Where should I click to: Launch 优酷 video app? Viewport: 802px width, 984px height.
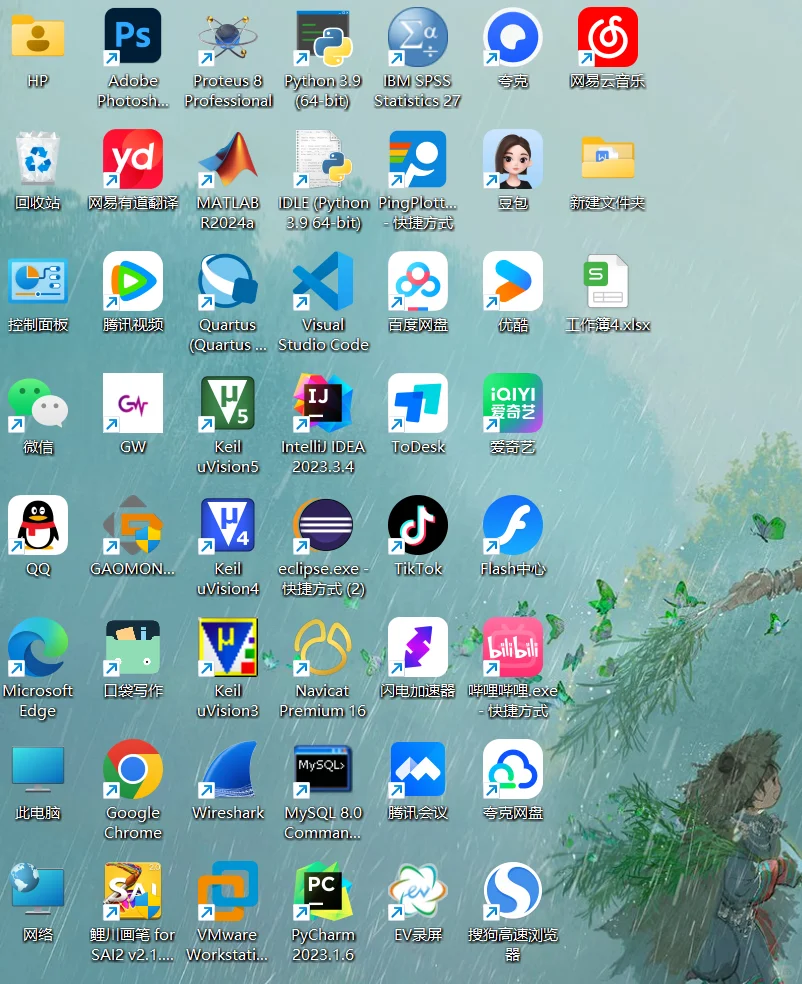[x=513, y=281]
